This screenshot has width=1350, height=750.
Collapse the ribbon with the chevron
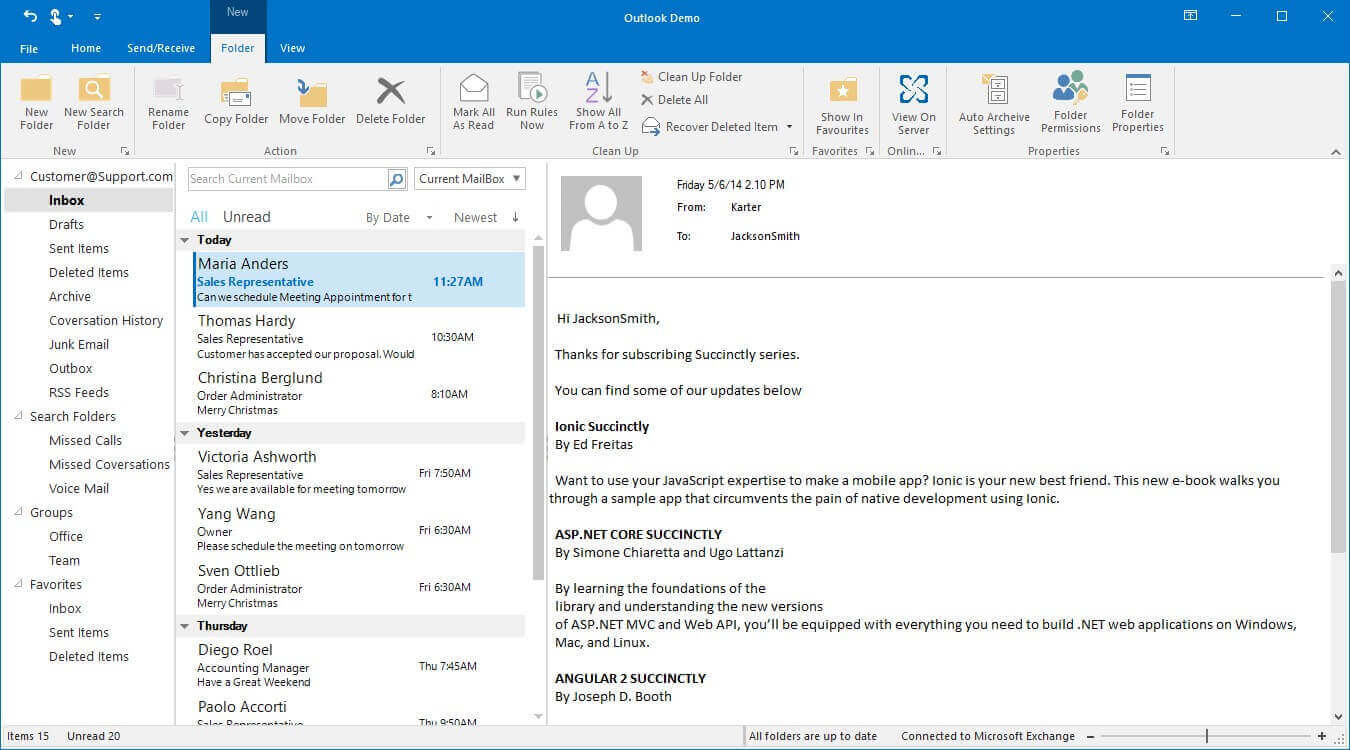click(x=1336, y=152)
